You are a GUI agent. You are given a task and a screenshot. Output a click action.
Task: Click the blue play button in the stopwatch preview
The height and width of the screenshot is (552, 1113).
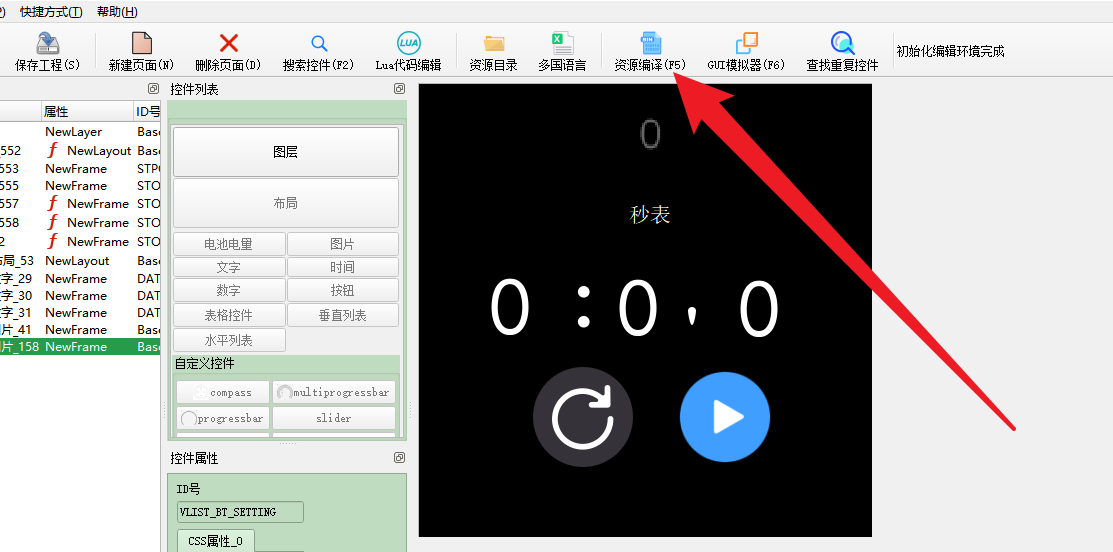[725, 416]
